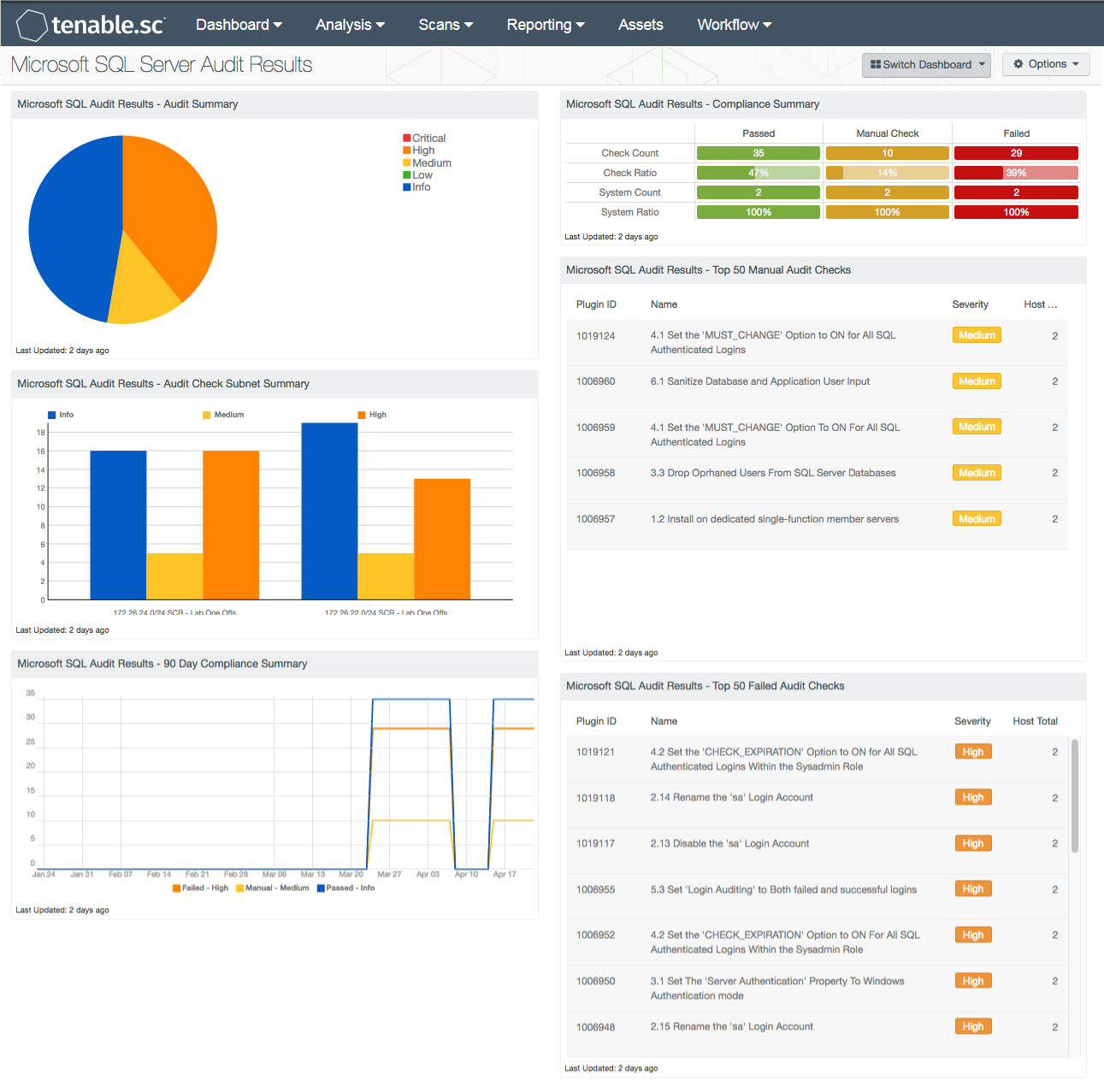This screenshot has width=1104, height=1092.
Task: Click the High legend swatch in Audit Summary
Action: click(x=407, y=151)
